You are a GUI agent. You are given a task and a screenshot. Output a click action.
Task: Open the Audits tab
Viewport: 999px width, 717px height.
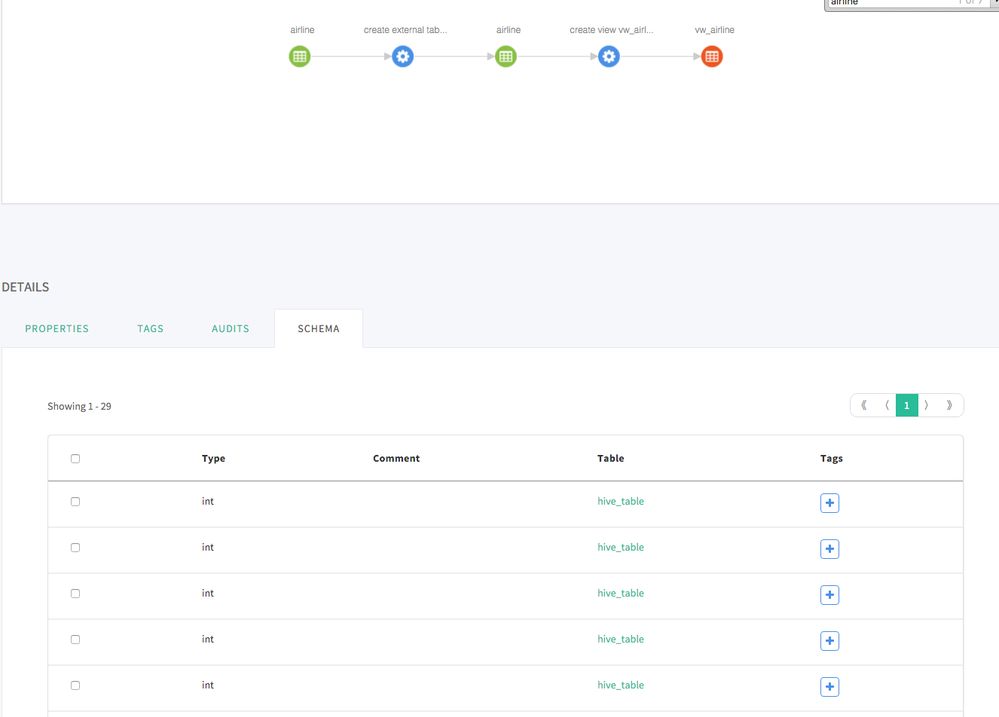point(230,329)
